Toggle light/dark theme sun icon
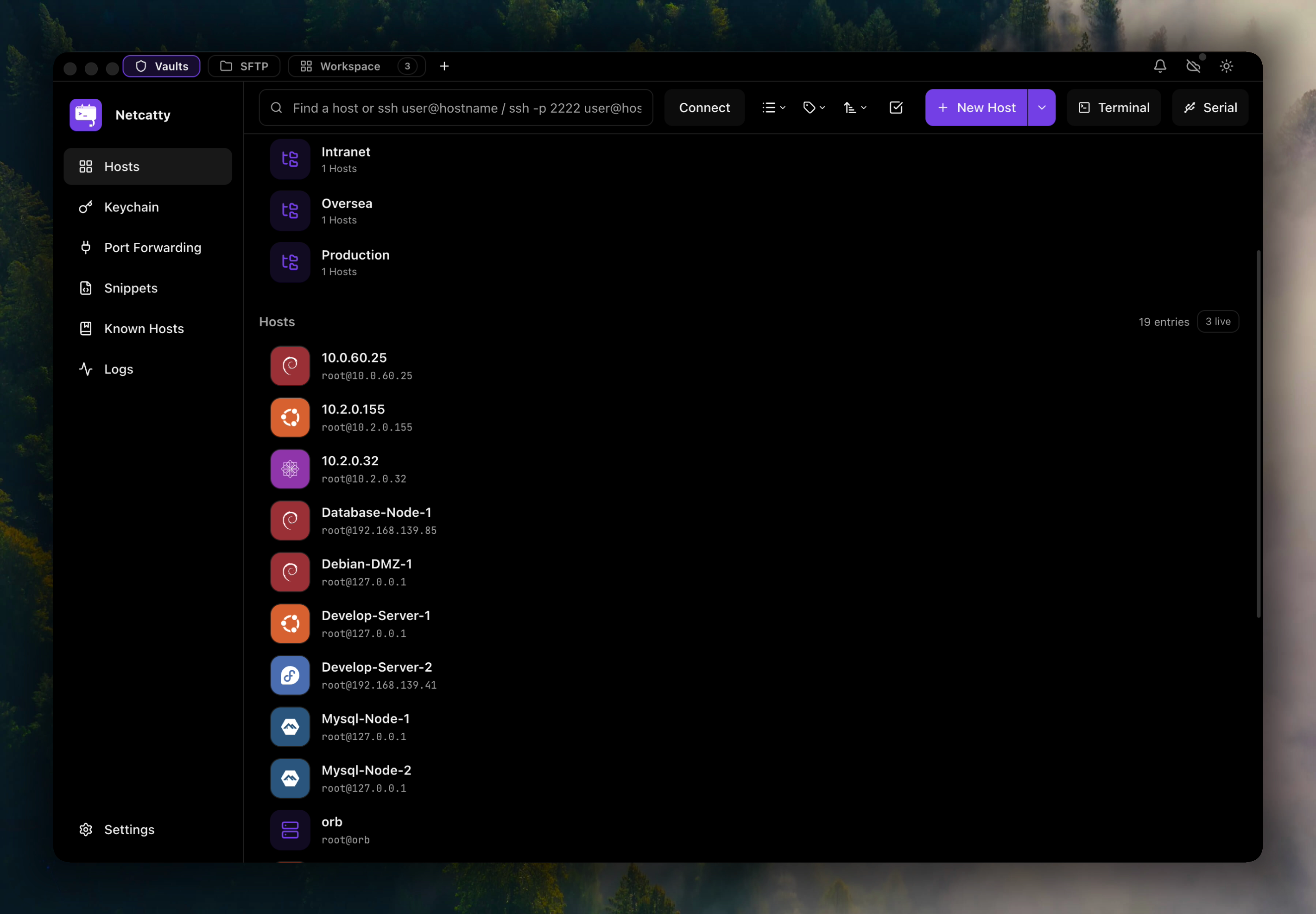Image resolution: width=1316 pixels, height=914 pixels. point(1226,66)
